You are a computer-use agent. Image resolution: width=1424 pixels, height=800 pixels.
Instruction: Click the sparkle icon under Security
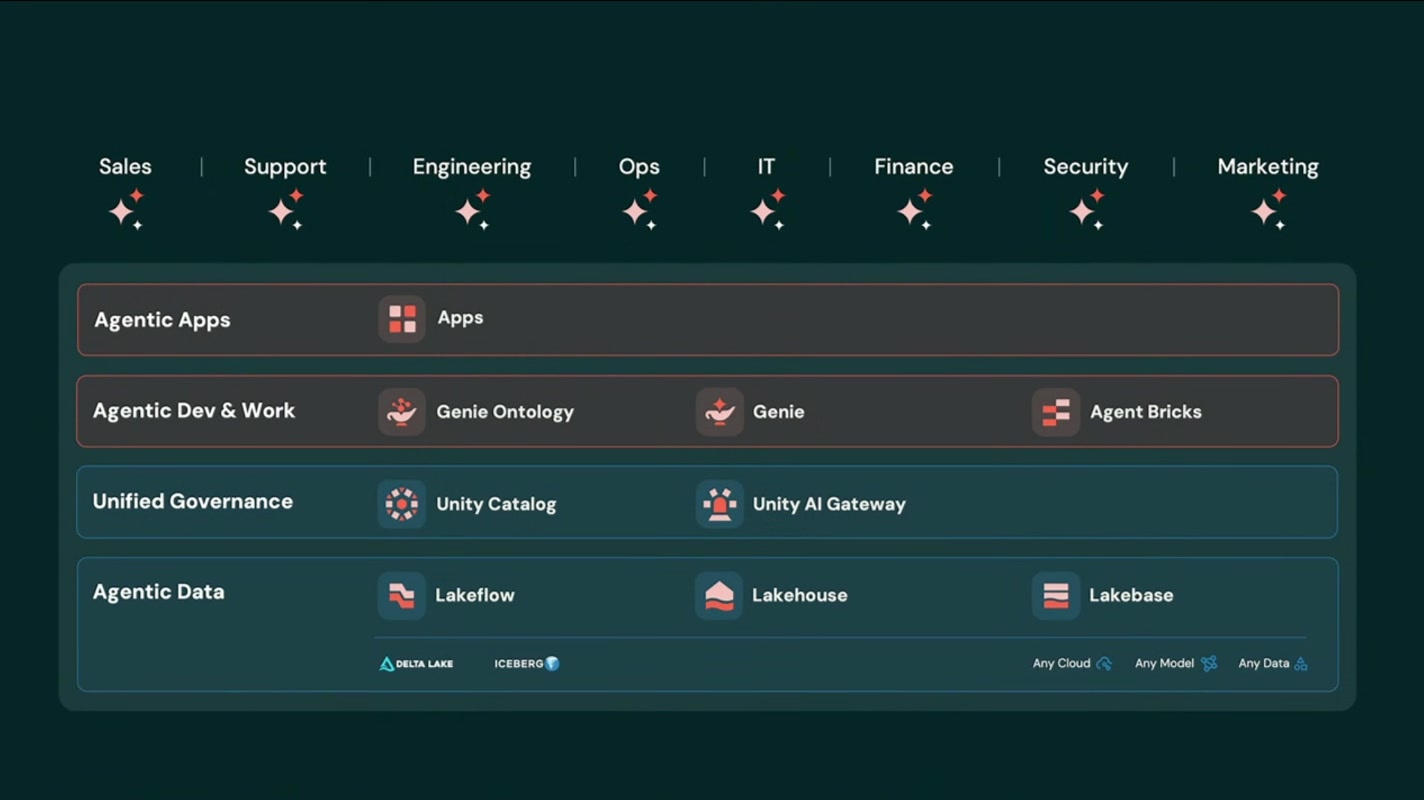click(x=1087, y=209)
